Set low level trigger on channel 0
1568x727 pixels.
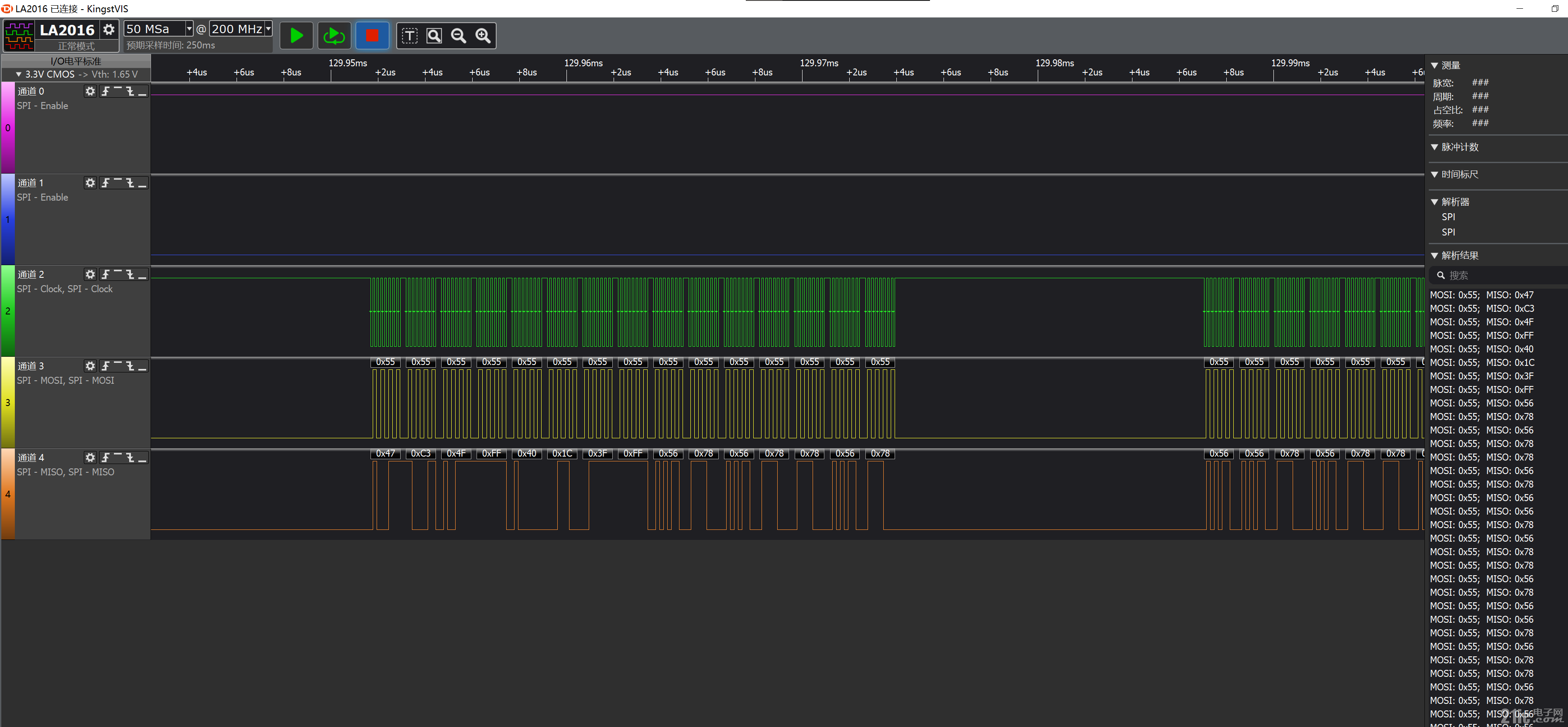coord(142,91)
